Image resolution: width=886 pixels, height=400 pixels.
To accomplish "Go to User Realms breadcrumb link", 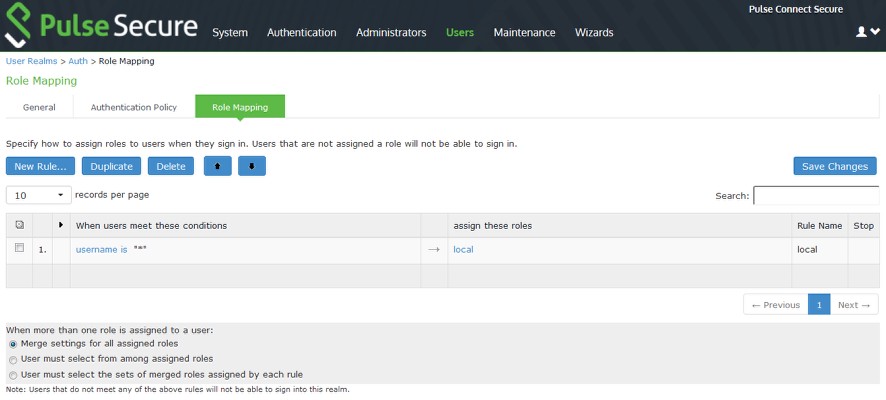I will click(33, 61).
